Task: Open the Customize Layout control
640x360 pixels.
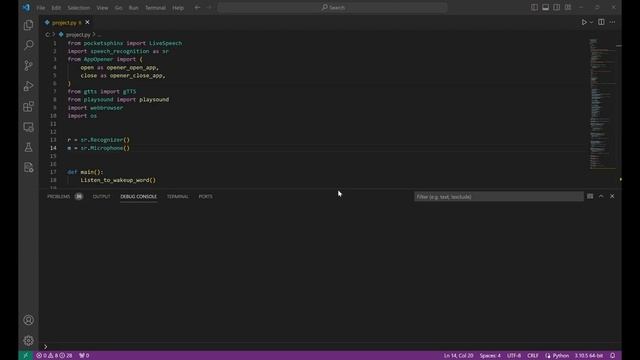Action: (x=568, y=7)
